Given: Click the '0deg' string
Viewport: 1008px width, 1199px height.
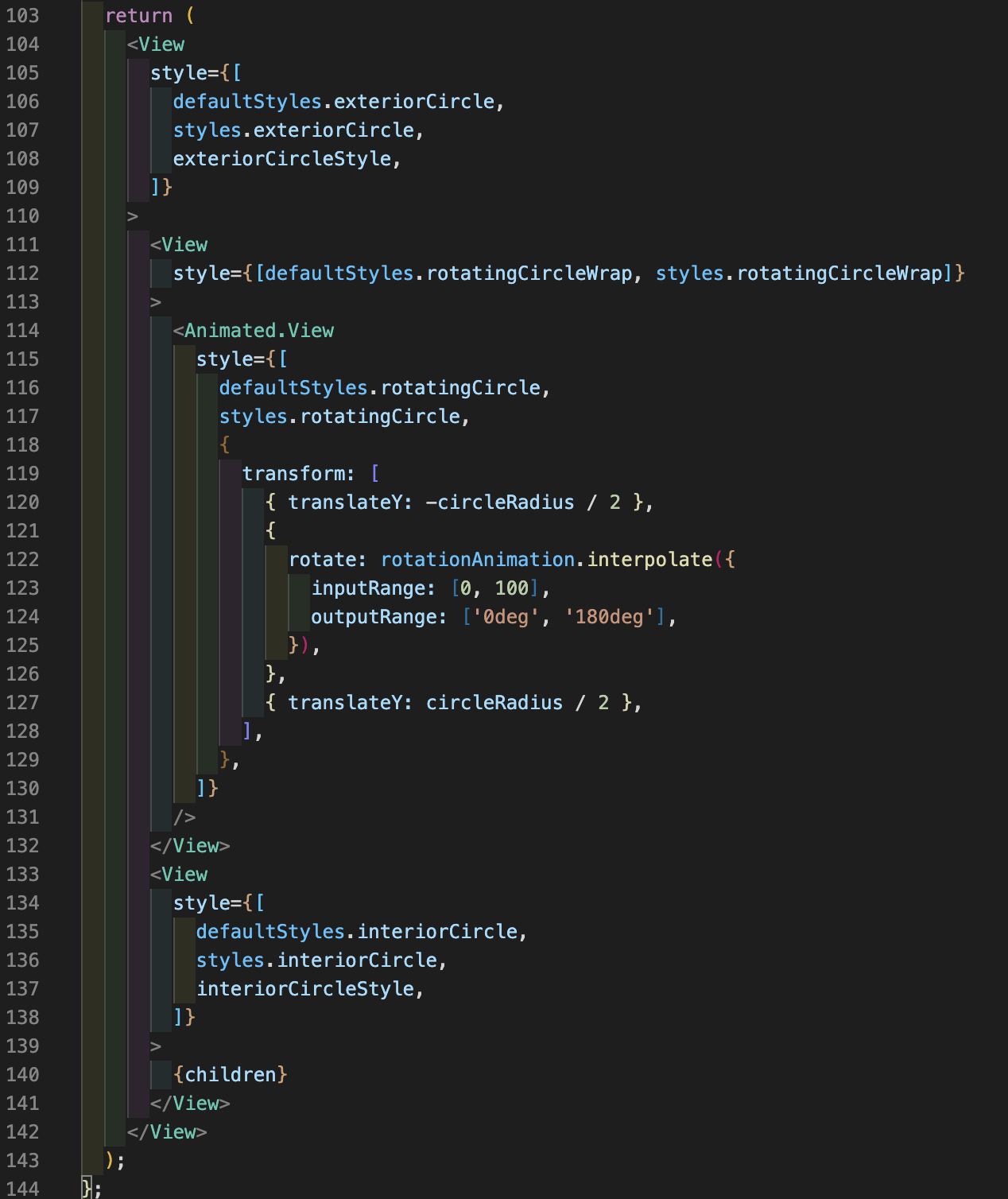Looking at the screenshot, I should pos(506,616).
